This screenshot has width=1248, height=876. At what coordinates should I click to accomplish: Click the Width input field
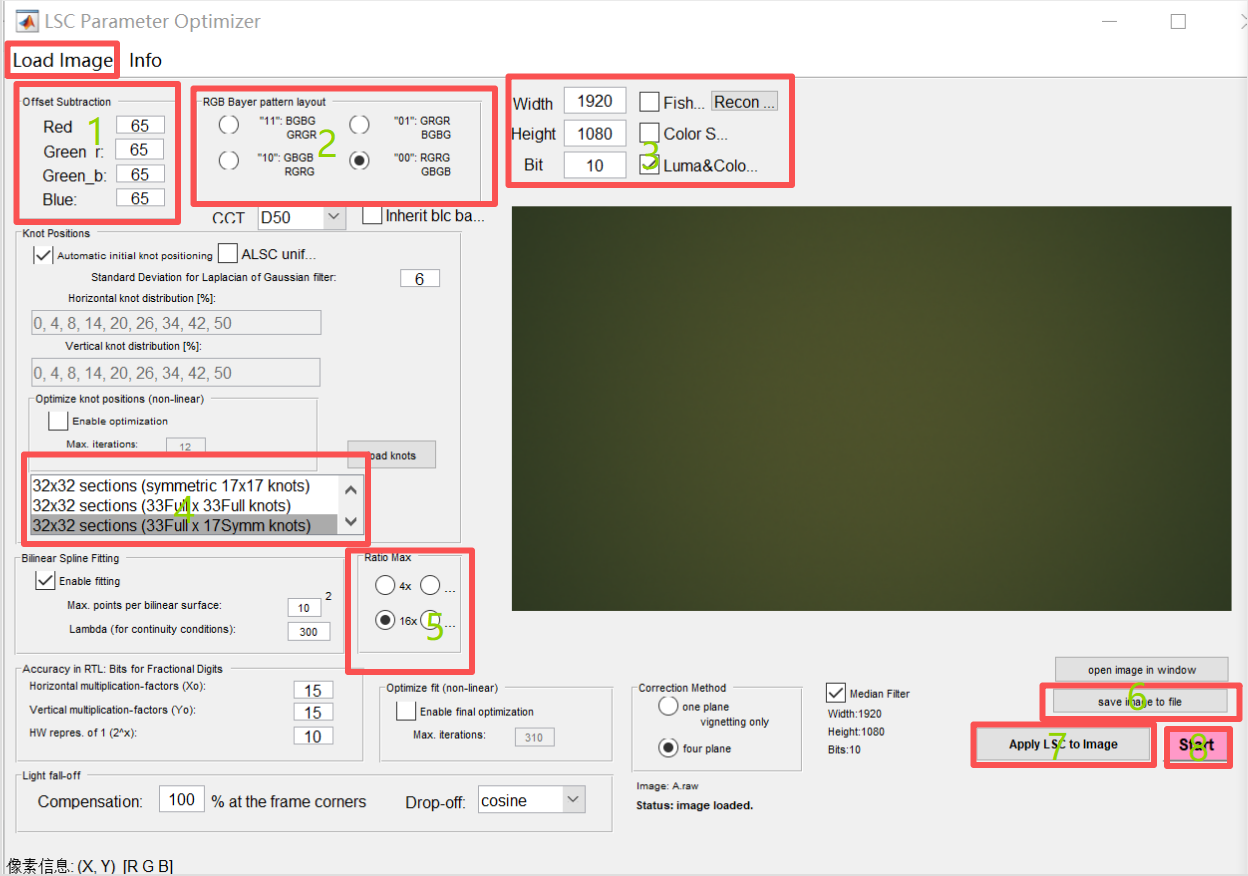(595, 101)
